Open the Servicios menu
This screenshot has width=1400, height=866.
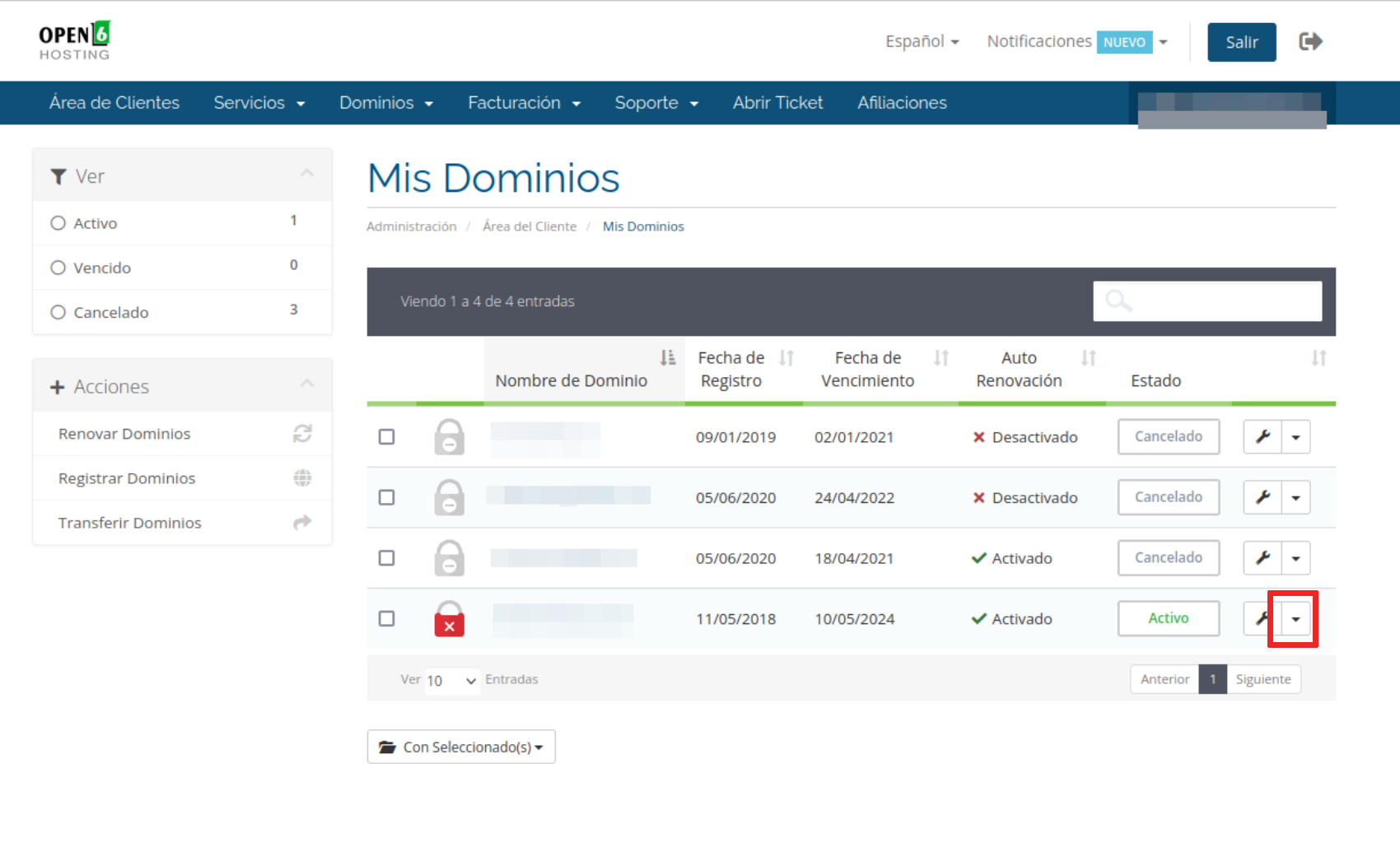point(259,103)
